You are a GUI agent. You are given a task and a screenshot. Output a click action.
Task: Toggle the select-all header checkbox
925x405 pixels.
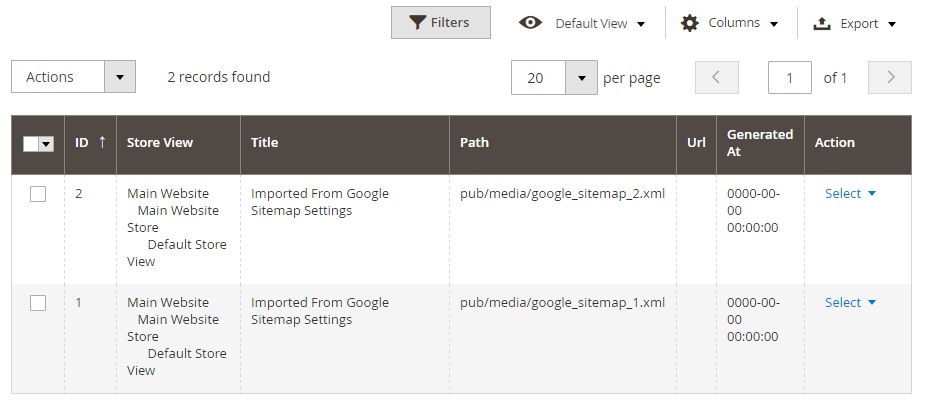[31, 144]
